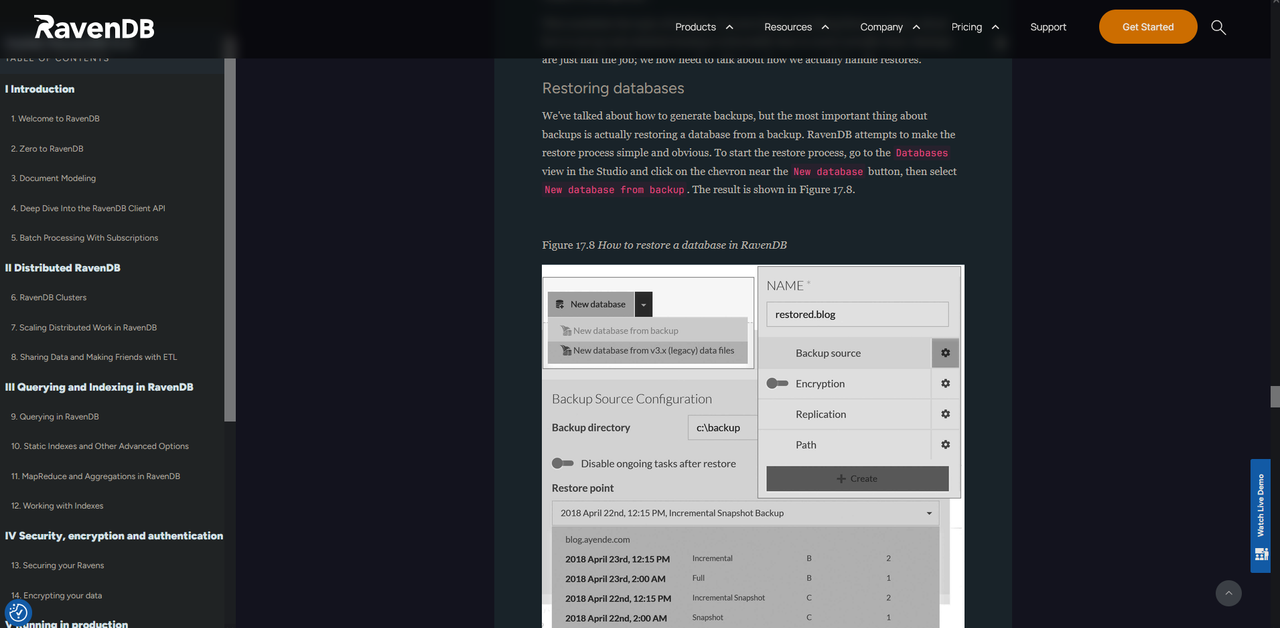1280x628 pixels.
Task: Select 2018 April 22nd, 2:00 AM Snapshot
Action: click(x=746, y=618)
